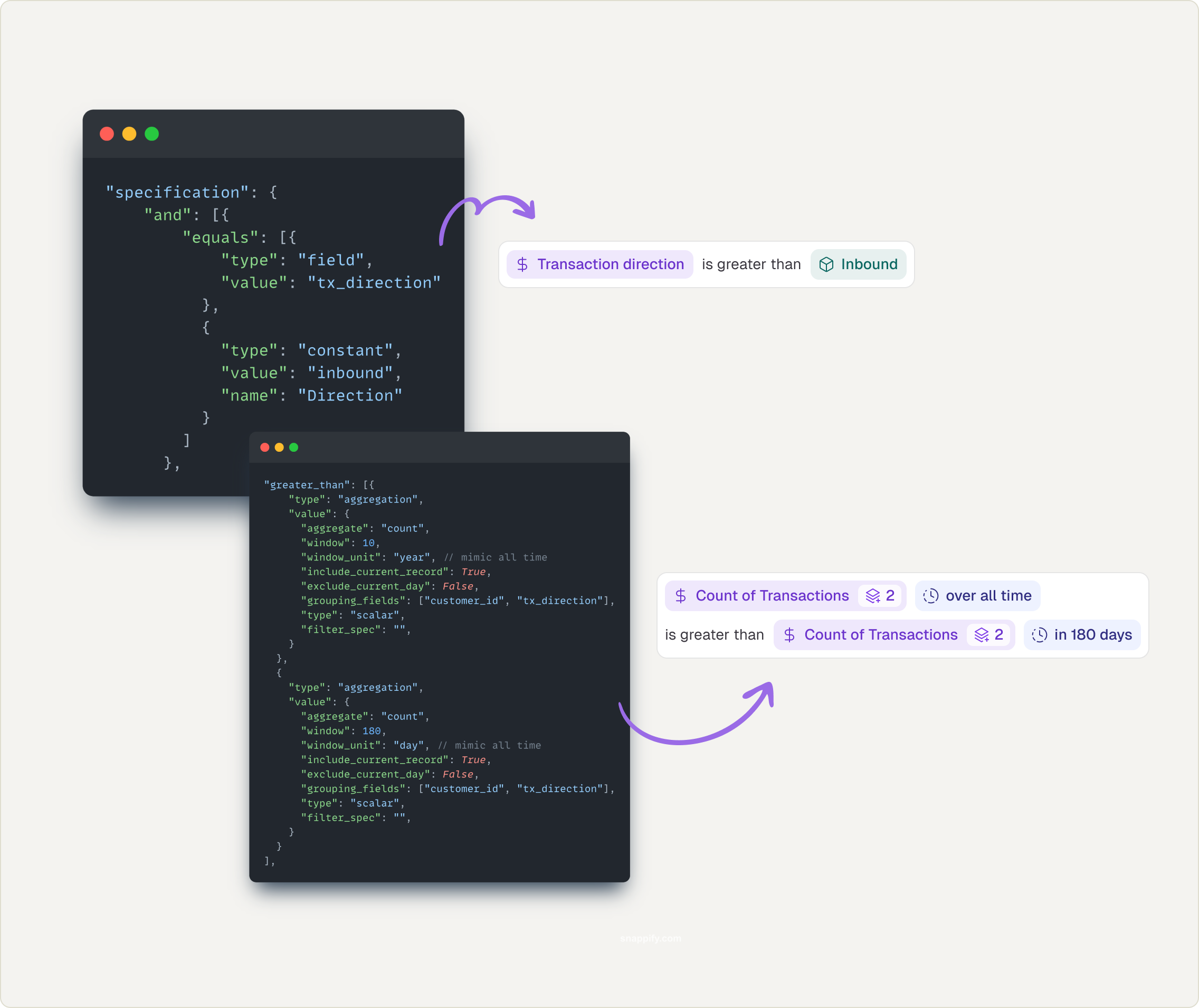The width and height of the screenshot is (1199, 1008).
Task: Click the cube icon beside Inbound
Action: 826,264
